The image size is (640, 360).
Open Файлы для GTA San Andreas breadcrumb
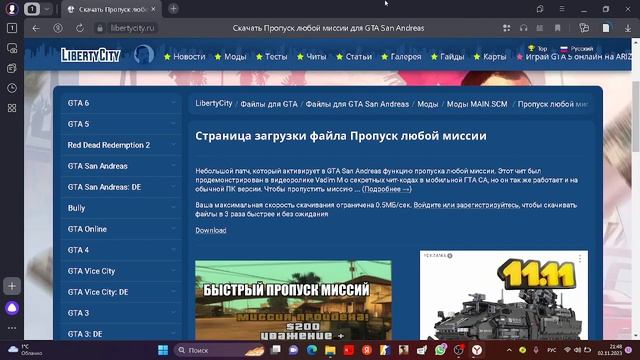coord(357,104)
